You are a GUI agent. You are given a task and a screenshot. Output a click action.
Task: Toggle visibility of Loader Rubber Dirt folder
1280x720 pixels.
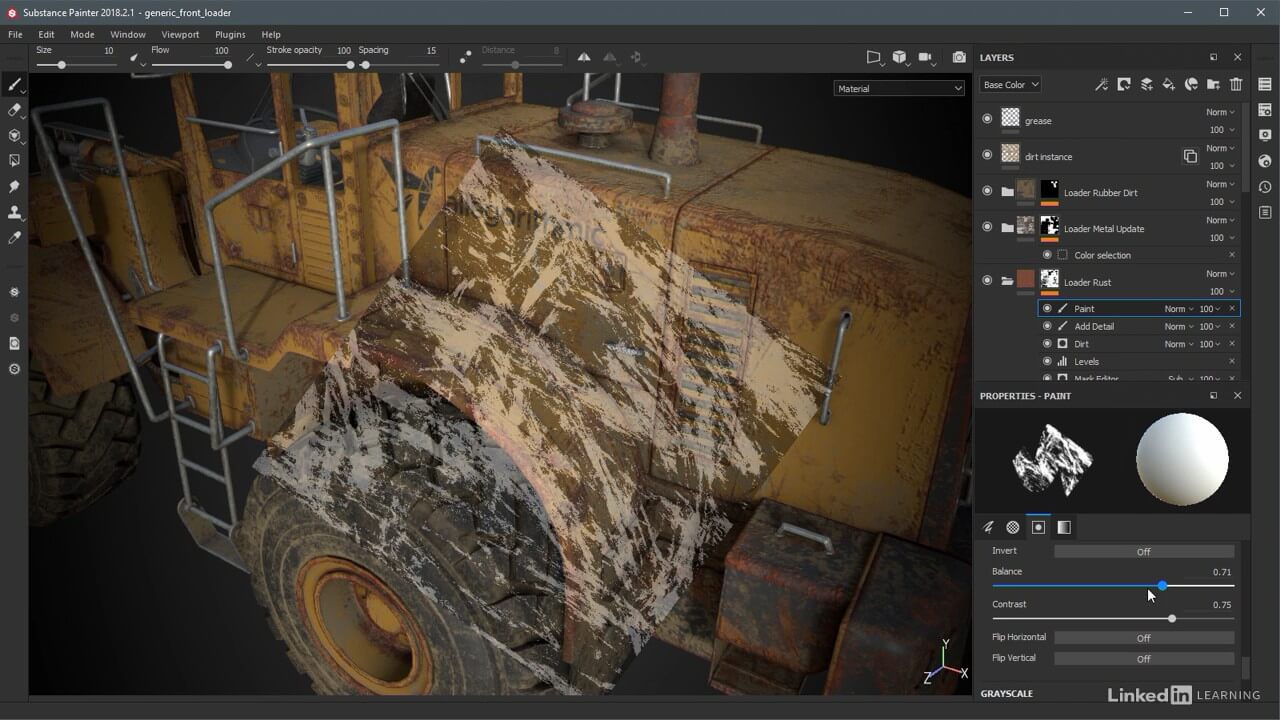point(987,191)
